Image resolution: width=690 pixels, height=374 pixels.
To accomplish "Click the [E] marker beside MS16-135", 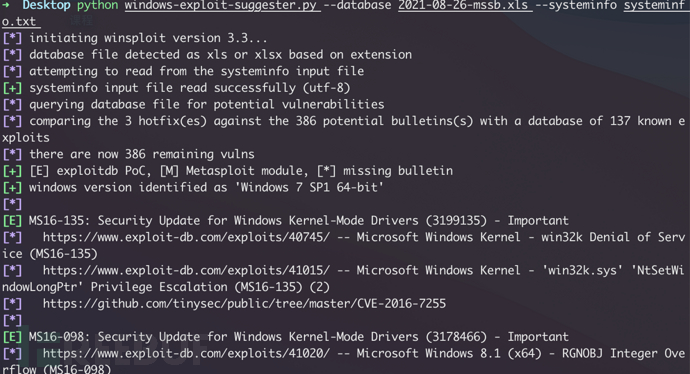I will [12, 220].
